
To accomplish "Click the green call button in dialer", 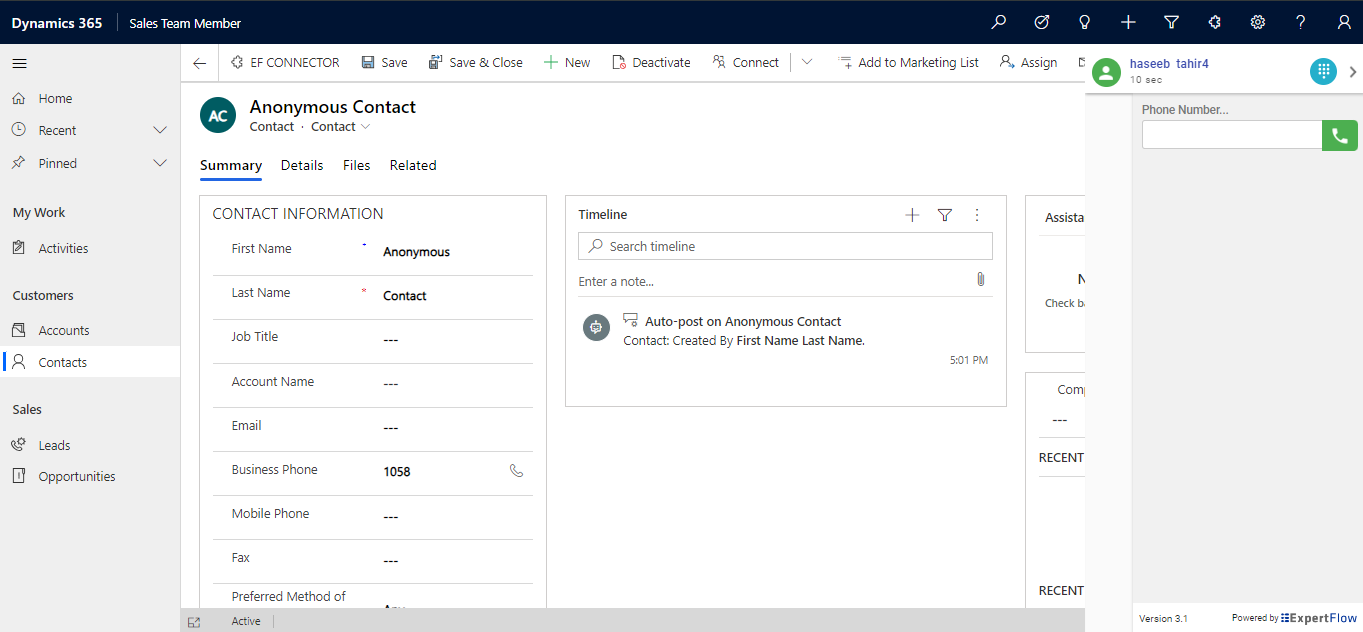I will point(1339,135).
